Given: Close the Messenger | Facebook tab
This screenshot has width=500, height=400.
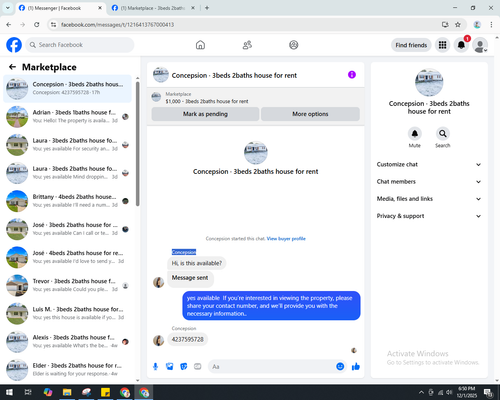Looking at the screenshot, I should point(100,8).
